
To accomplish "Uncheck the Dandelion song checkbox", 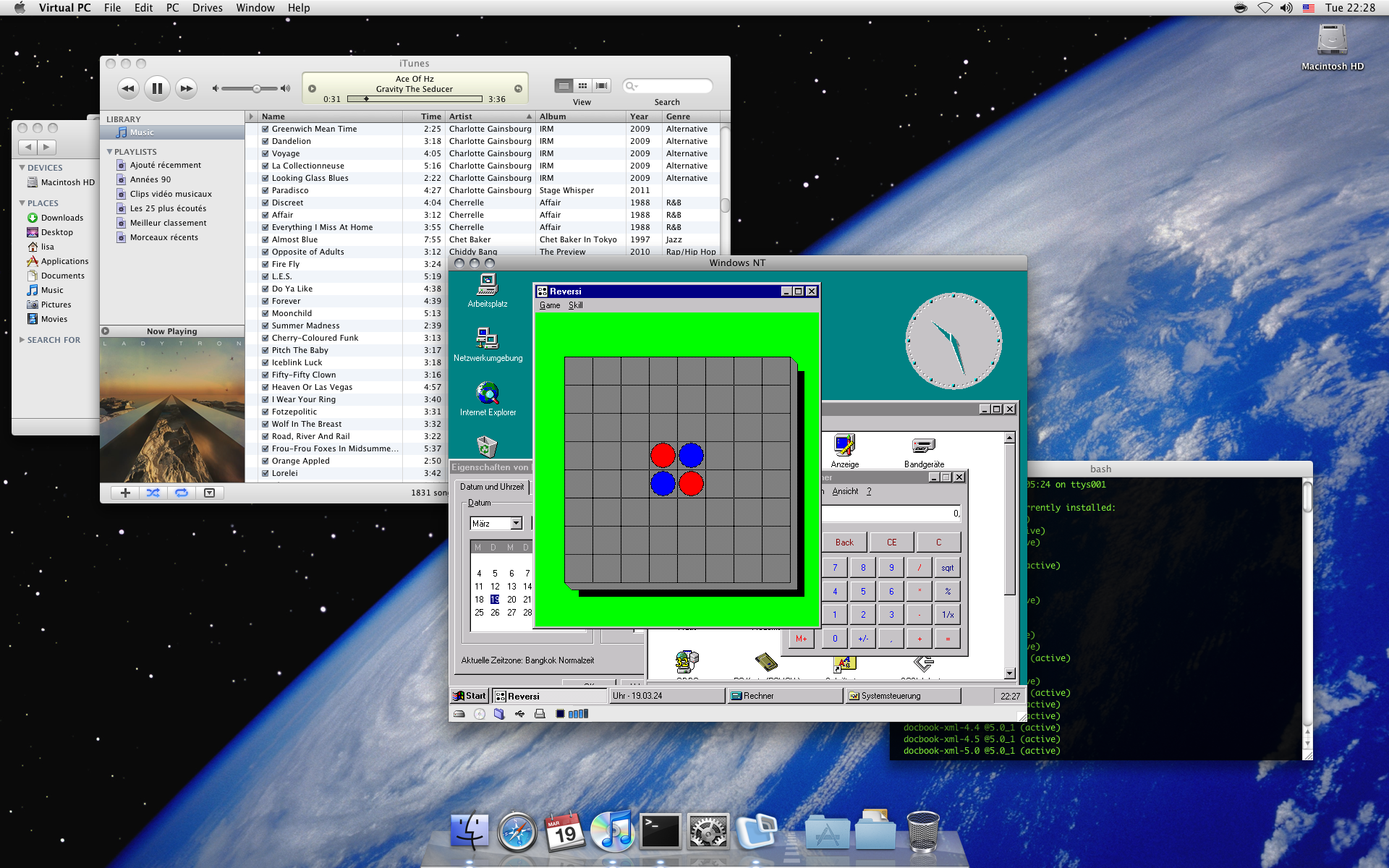I will 266,142.
